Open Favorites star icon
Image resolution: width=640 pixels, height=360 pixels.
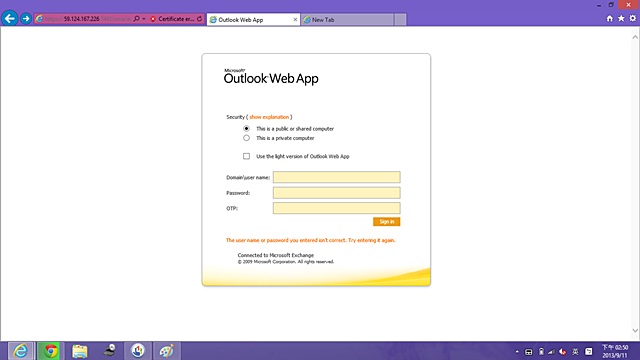tap(621, 18)
